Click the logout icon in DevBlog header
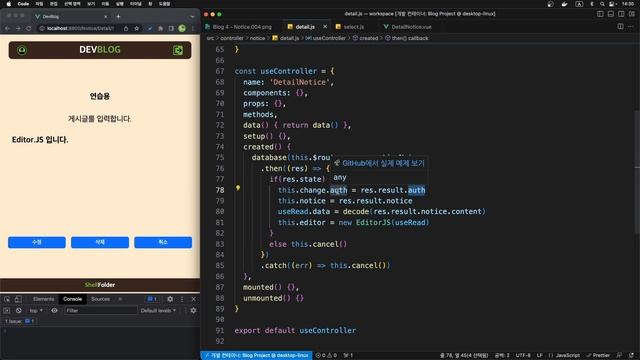The height and width of the screenshot is (360, 640). click(x=178, y=50)
